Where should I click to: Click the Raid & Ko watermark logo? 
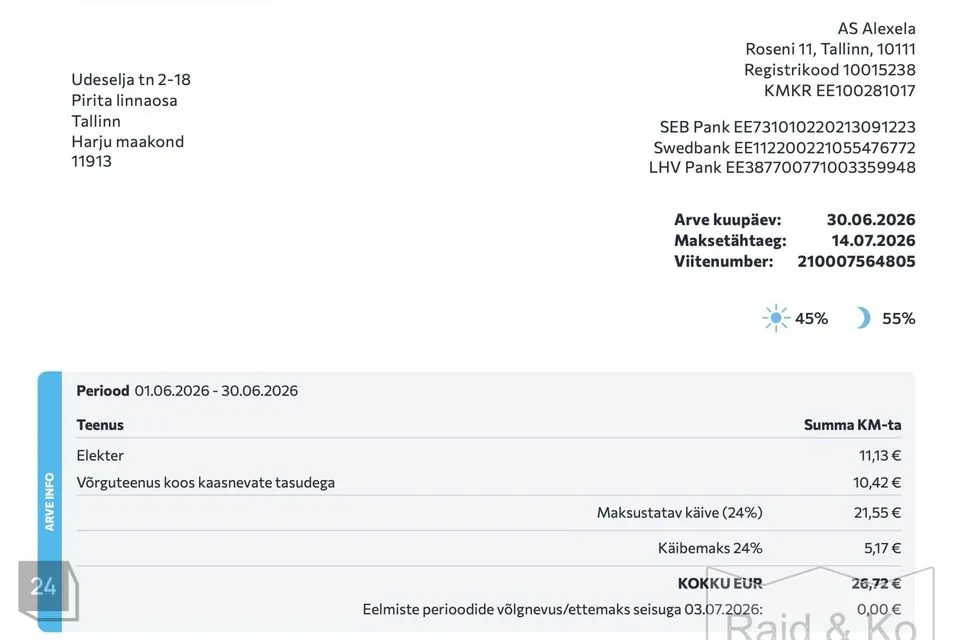coord(822,604)
